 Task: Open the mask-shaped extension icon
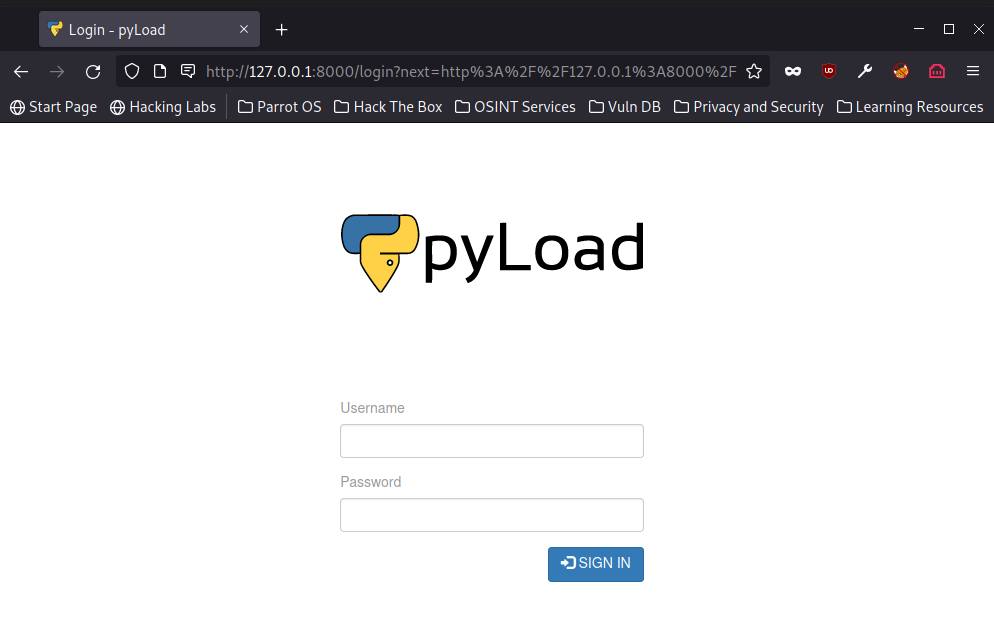(792, 72)
